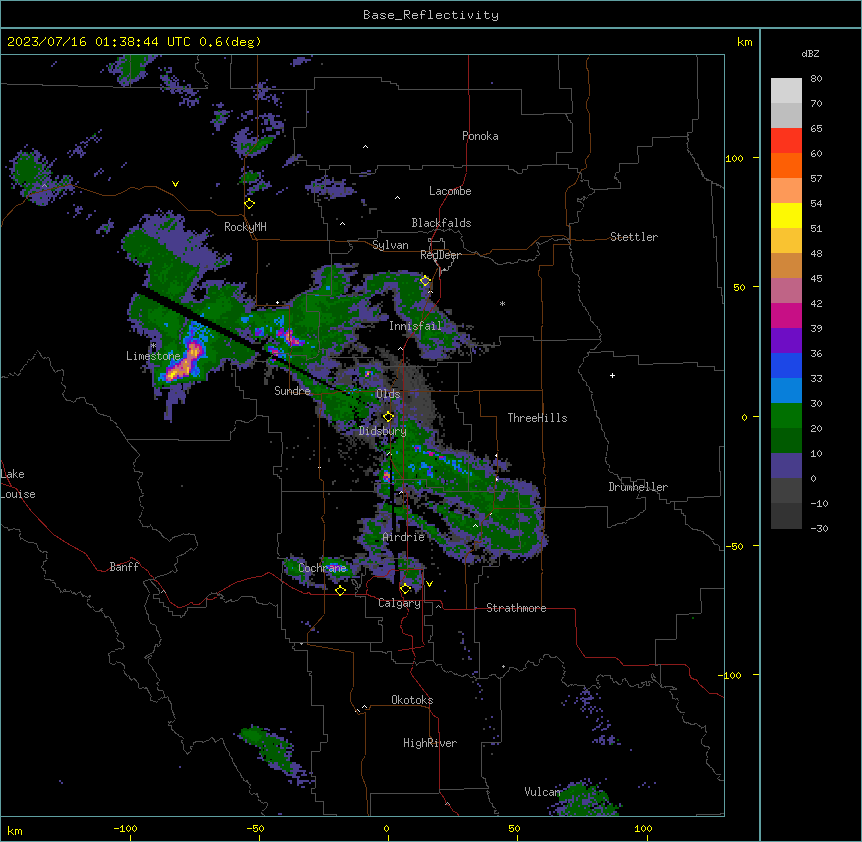Select the 45 value on the dBZ scale
The width and height of the screenshot is (862, 842).
pos(816,279)
